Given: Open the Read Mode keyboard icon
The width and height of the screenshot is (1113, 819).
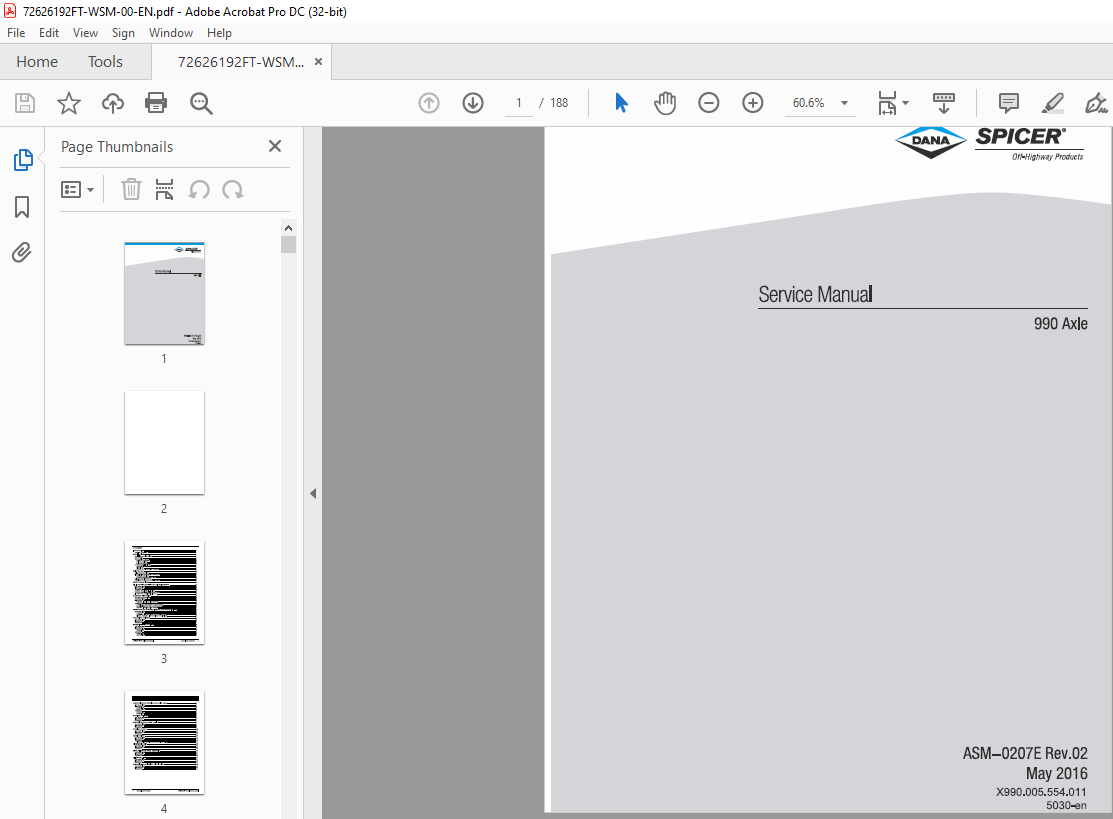Looking at the screenshot, I should pyautogui.click(x=943, y=103).
